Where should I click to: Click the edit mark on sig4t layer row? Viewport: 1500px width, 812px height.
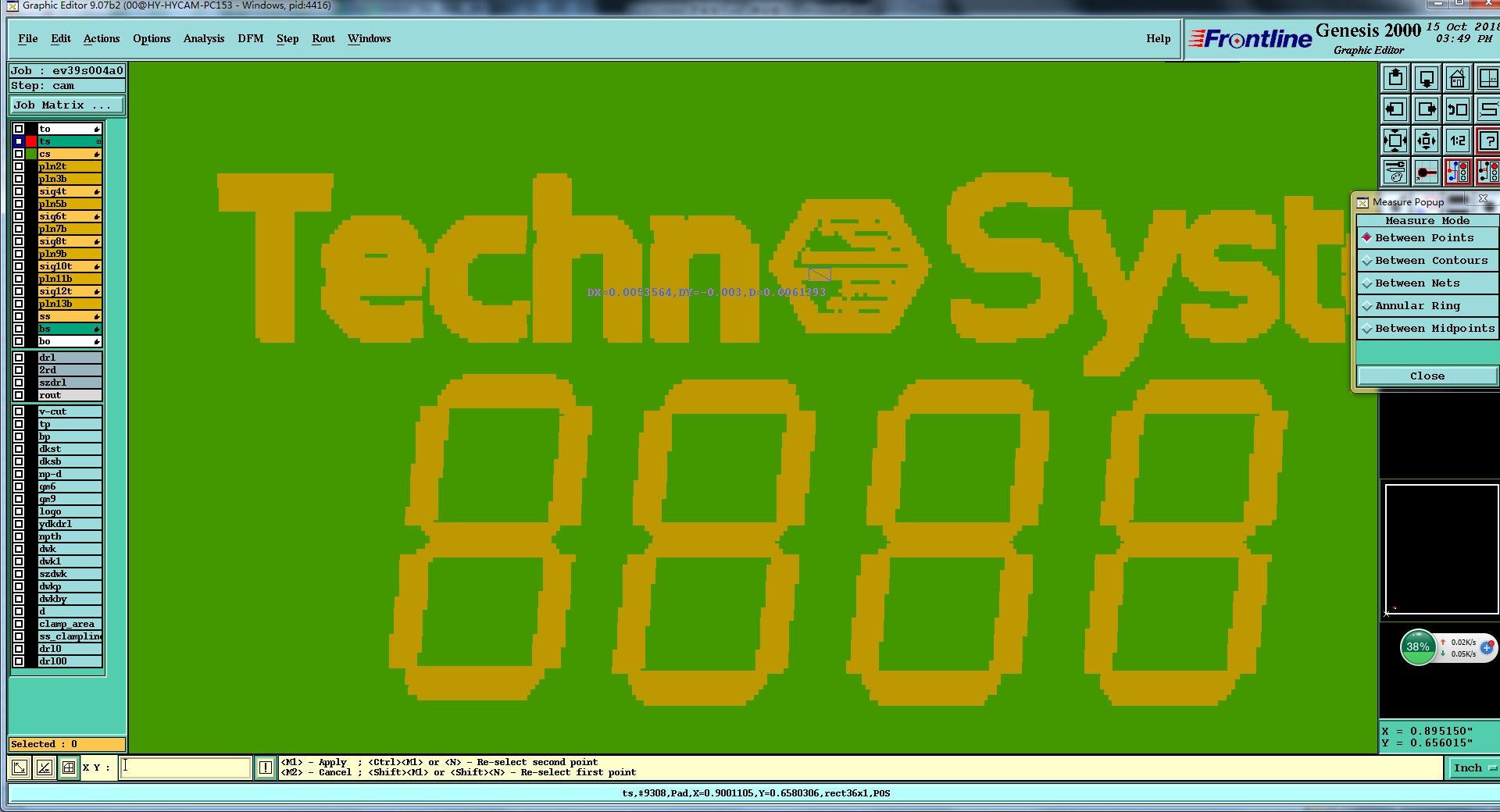click(x=97, y=192)
